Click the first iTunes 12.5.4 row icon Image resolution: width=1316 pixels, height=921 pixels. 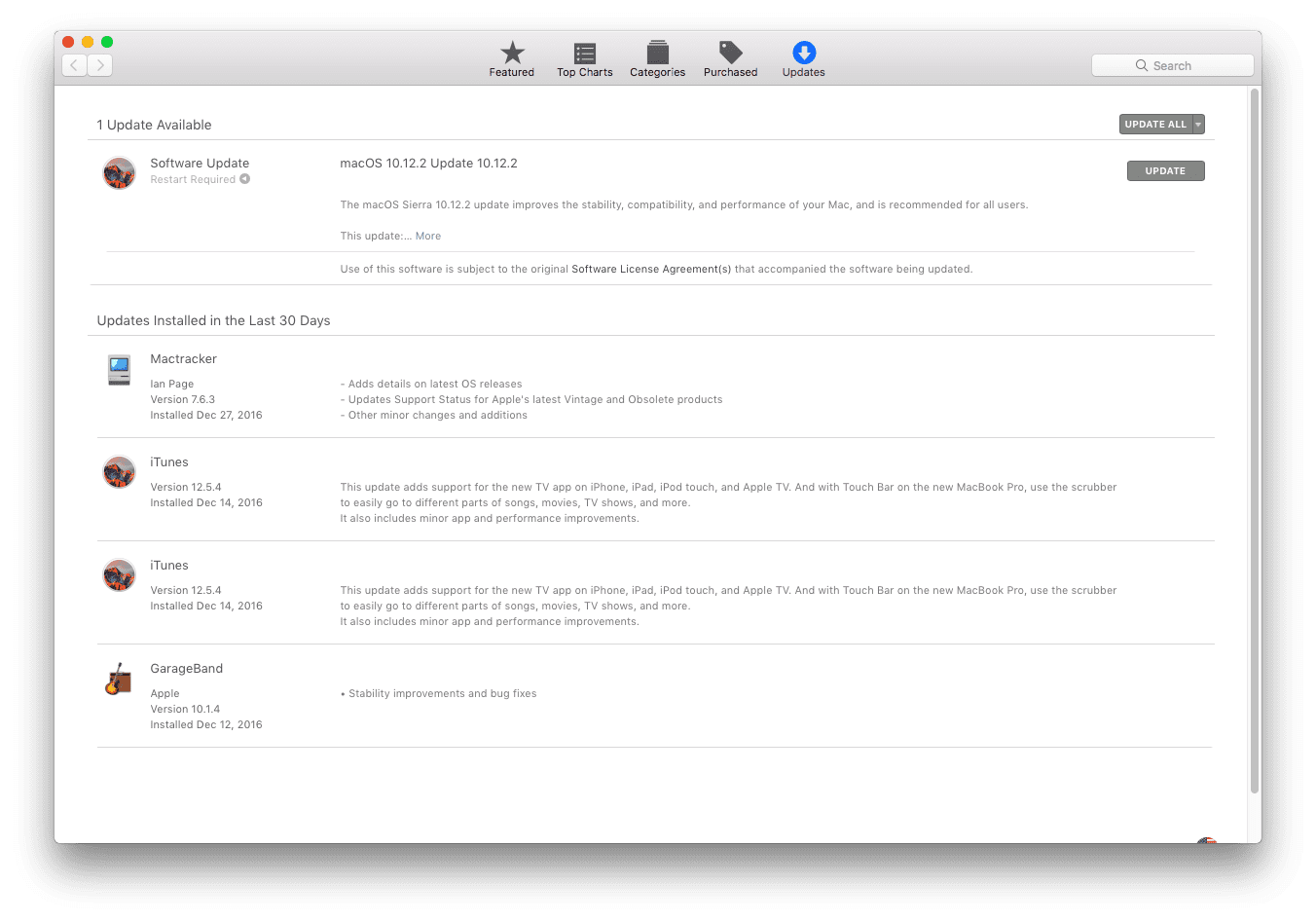coord(119,472)
